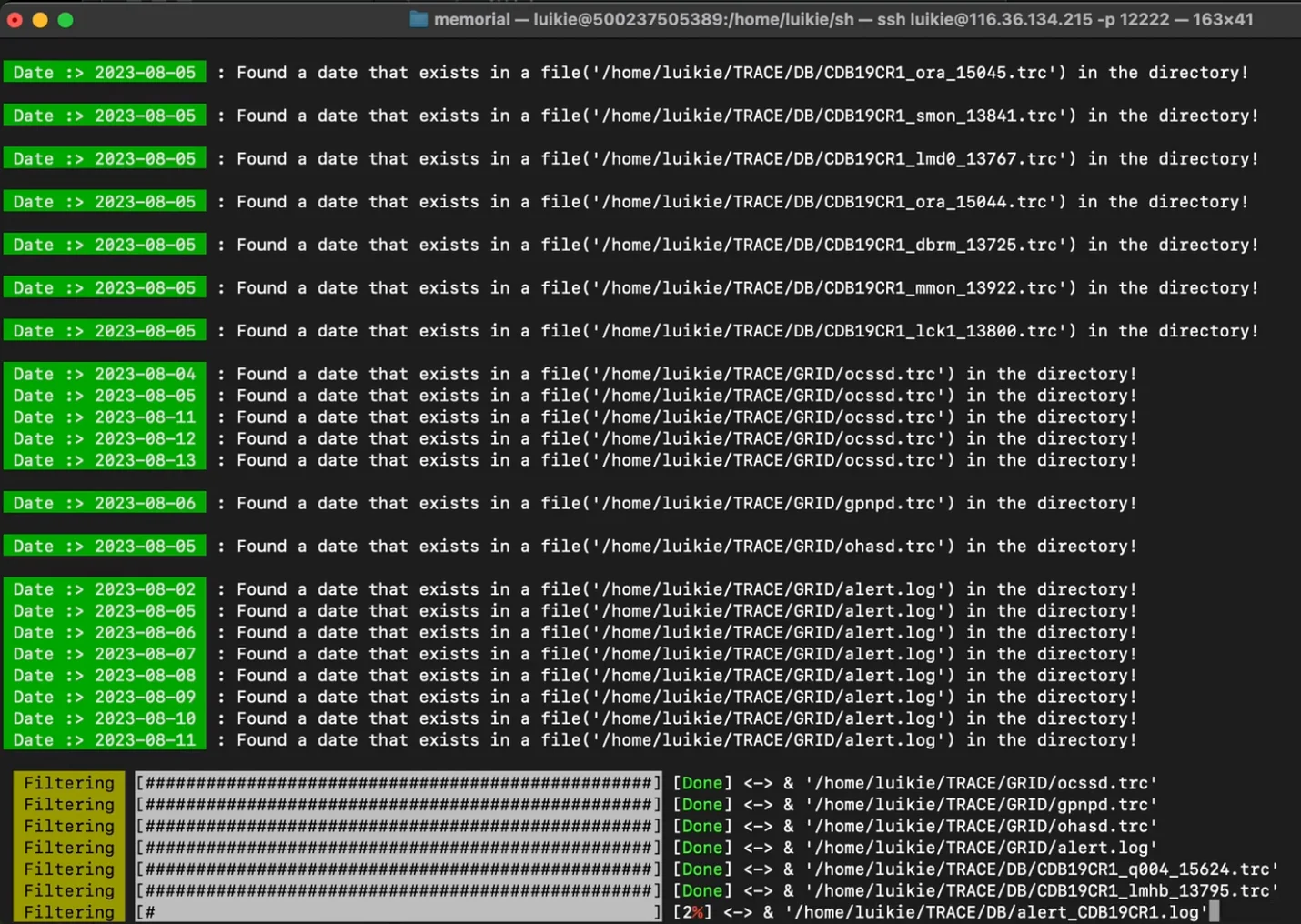The height and width of the screenshot is (924, 1301).
Task: Click the filtering path '/home/luikie/TRACE/DB/CDB19CR1_lmhb_13795.trc'
Action: [x=1042, y=890]
